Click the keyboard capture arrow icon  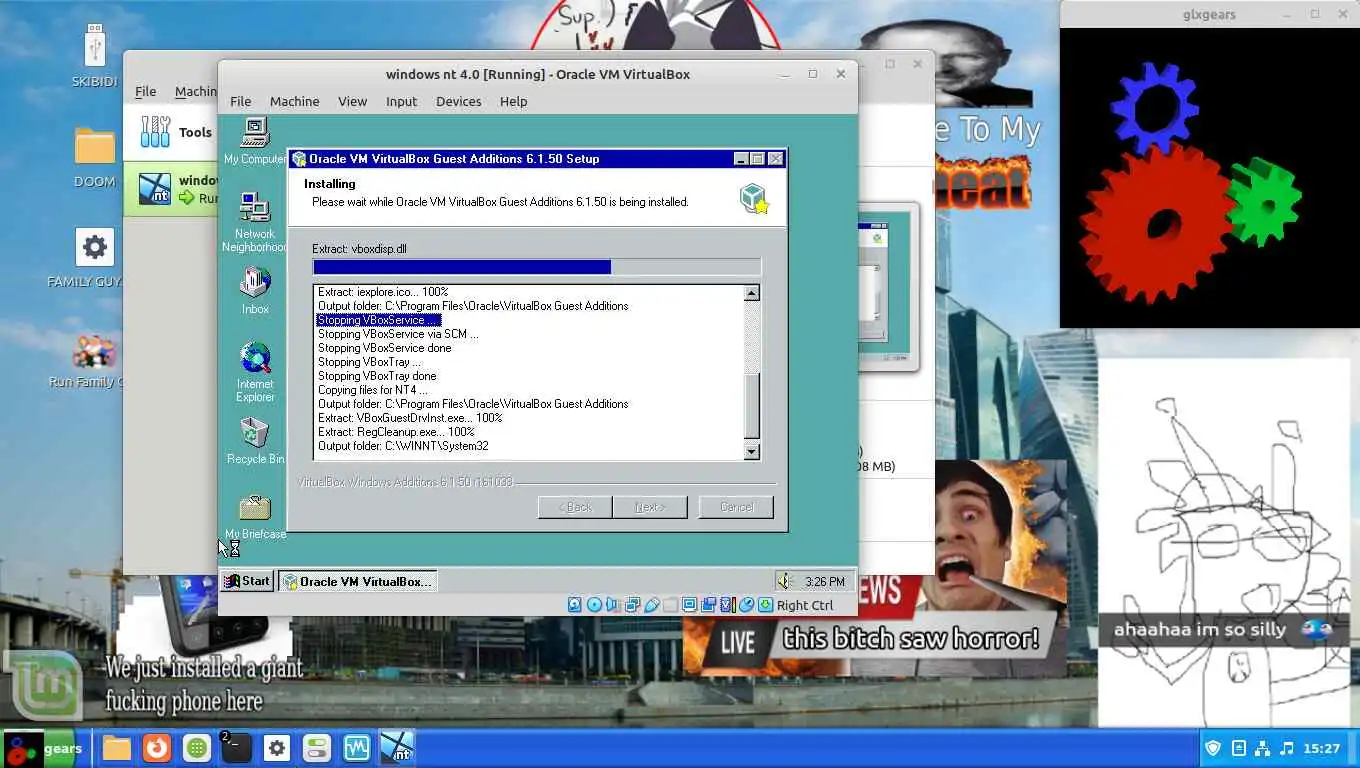pos(765,605)
